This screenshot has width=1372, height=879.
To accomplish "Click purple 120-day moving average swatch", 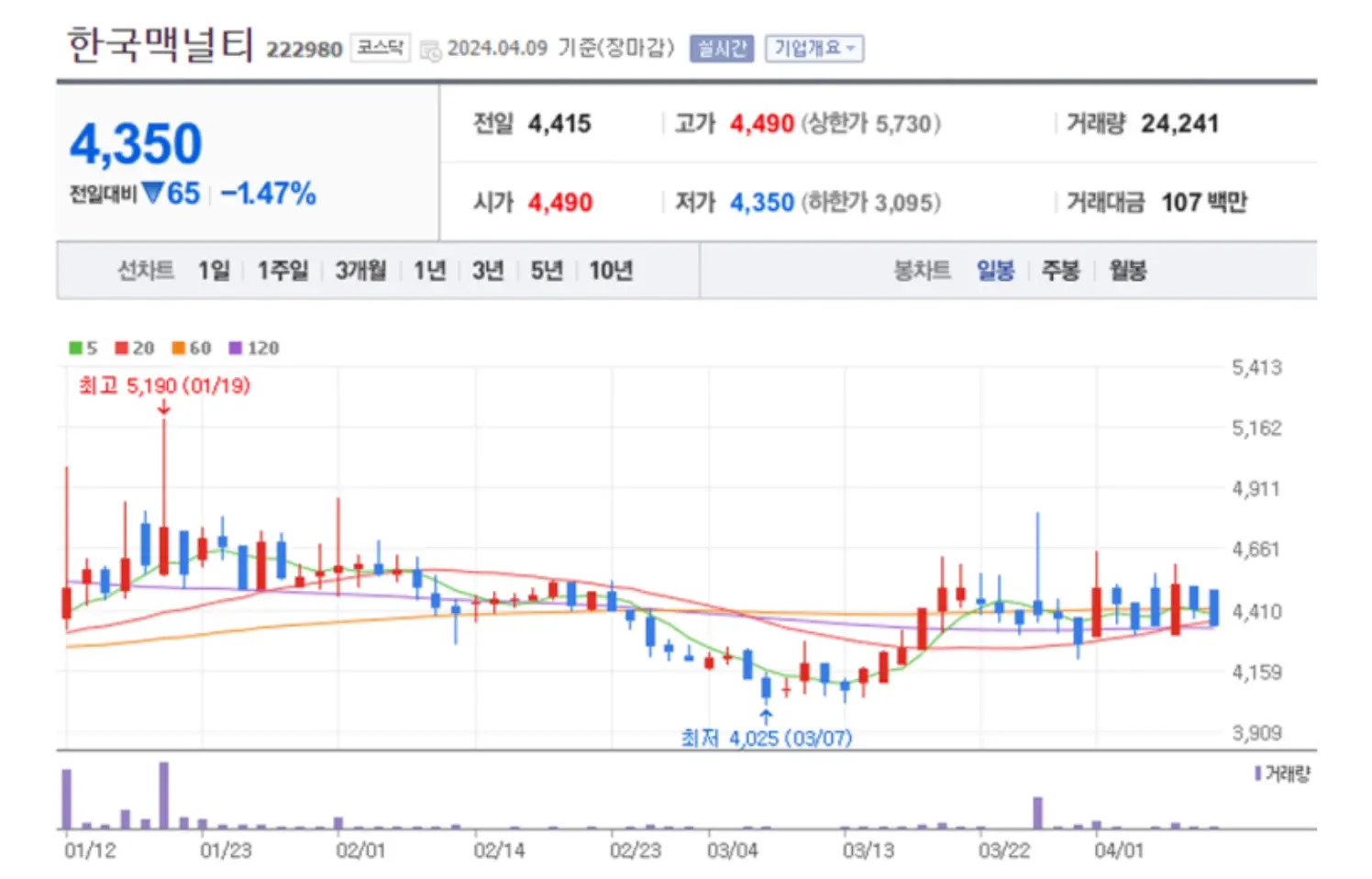I will pos(235,348).
